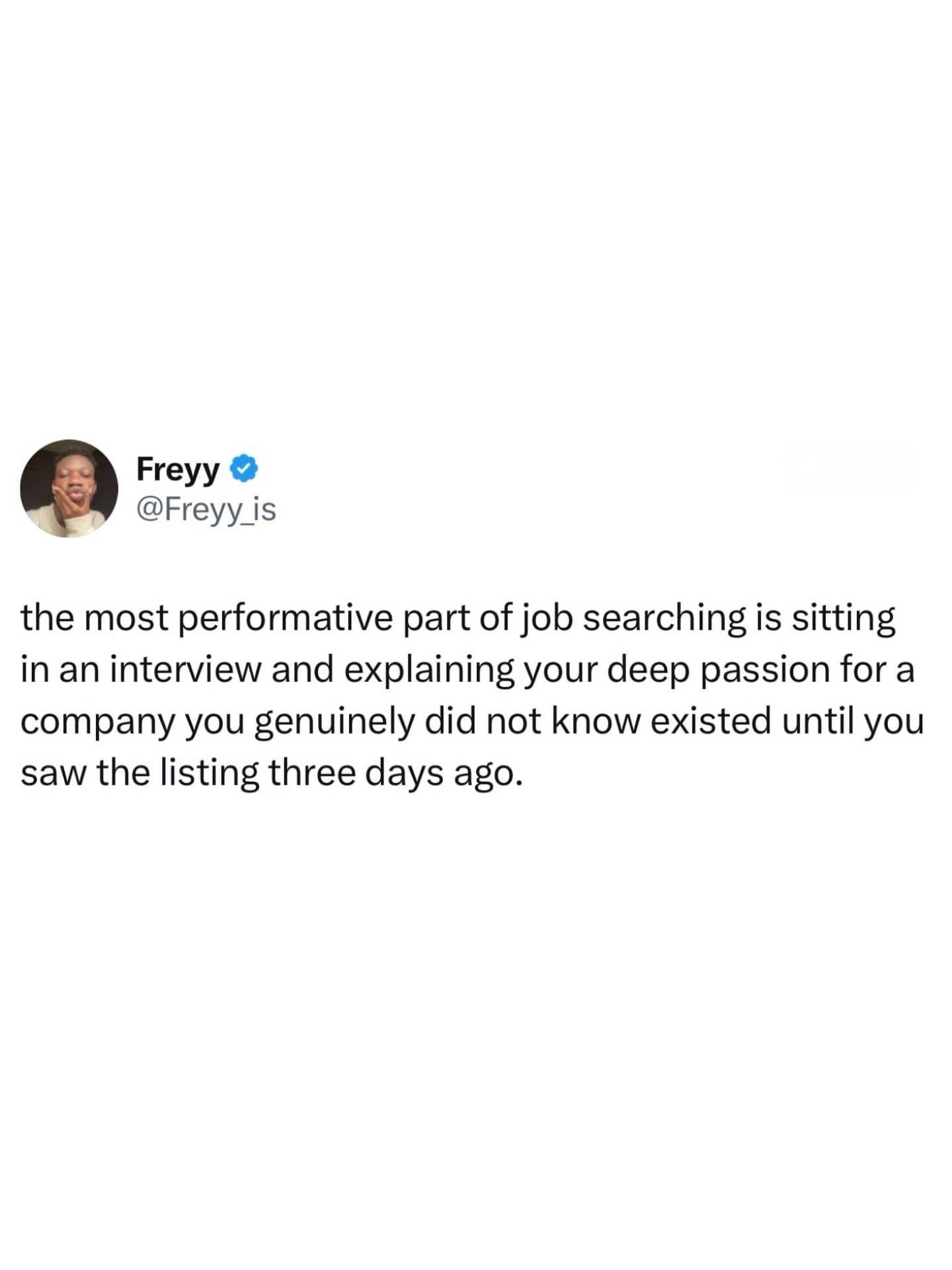Tap the word "searching" in the tweet text
Screen dimensions: 952x1270
(x=662, y=618)
